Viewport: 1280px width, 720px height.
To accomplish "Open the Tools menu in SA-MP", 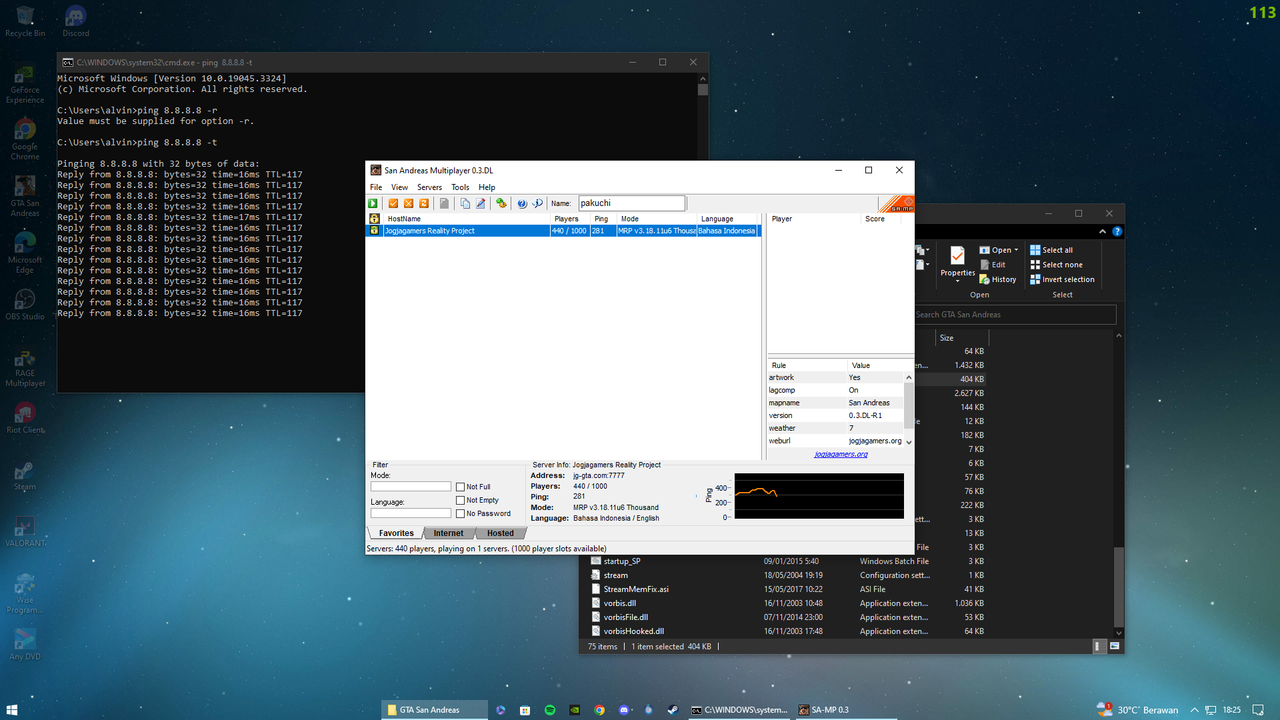I will pos(460,187).
